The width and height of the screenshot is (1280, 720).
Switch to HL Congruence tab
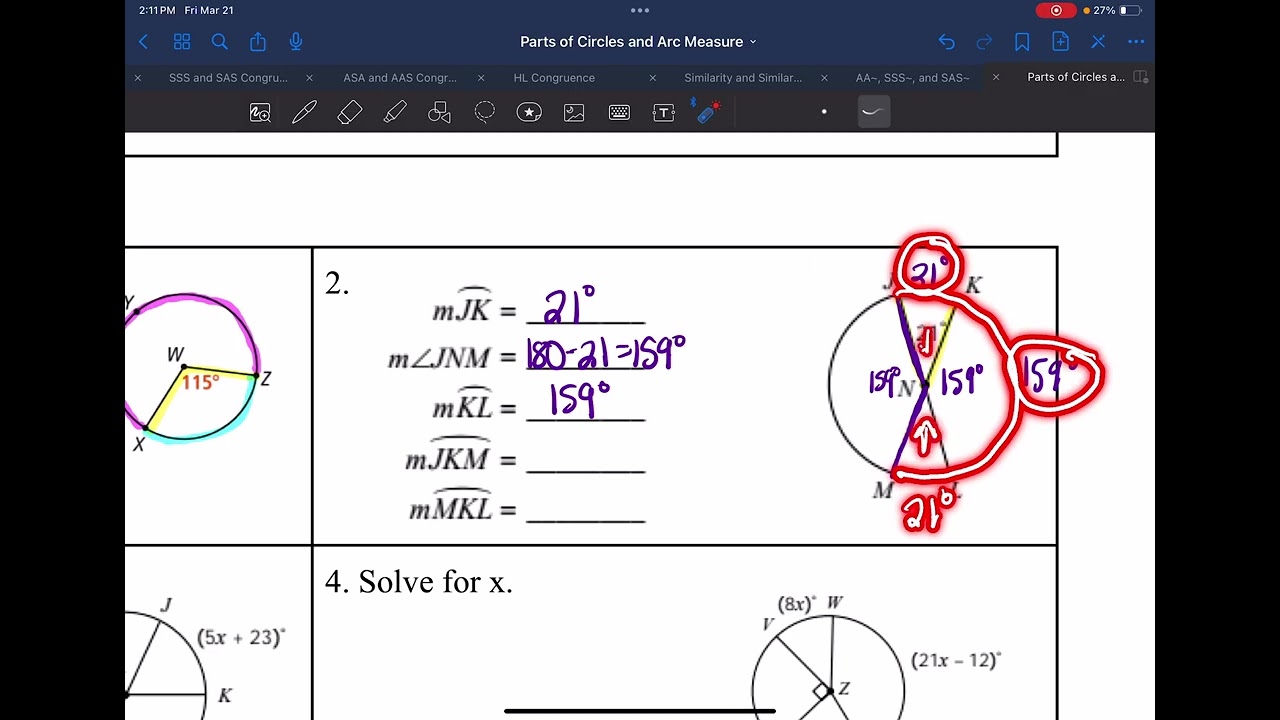tap(554, 78)
